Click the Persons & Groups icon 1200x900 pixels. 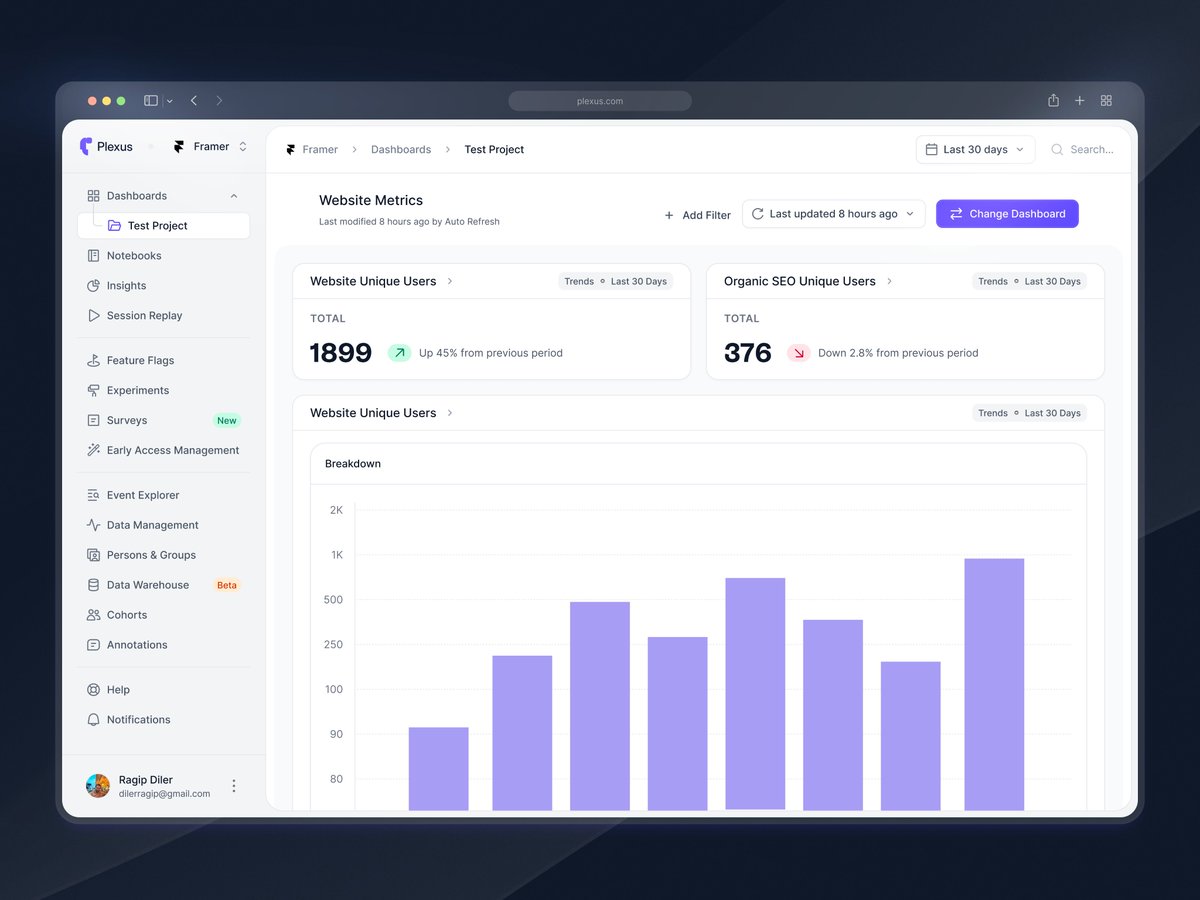(x=93, y=556)
